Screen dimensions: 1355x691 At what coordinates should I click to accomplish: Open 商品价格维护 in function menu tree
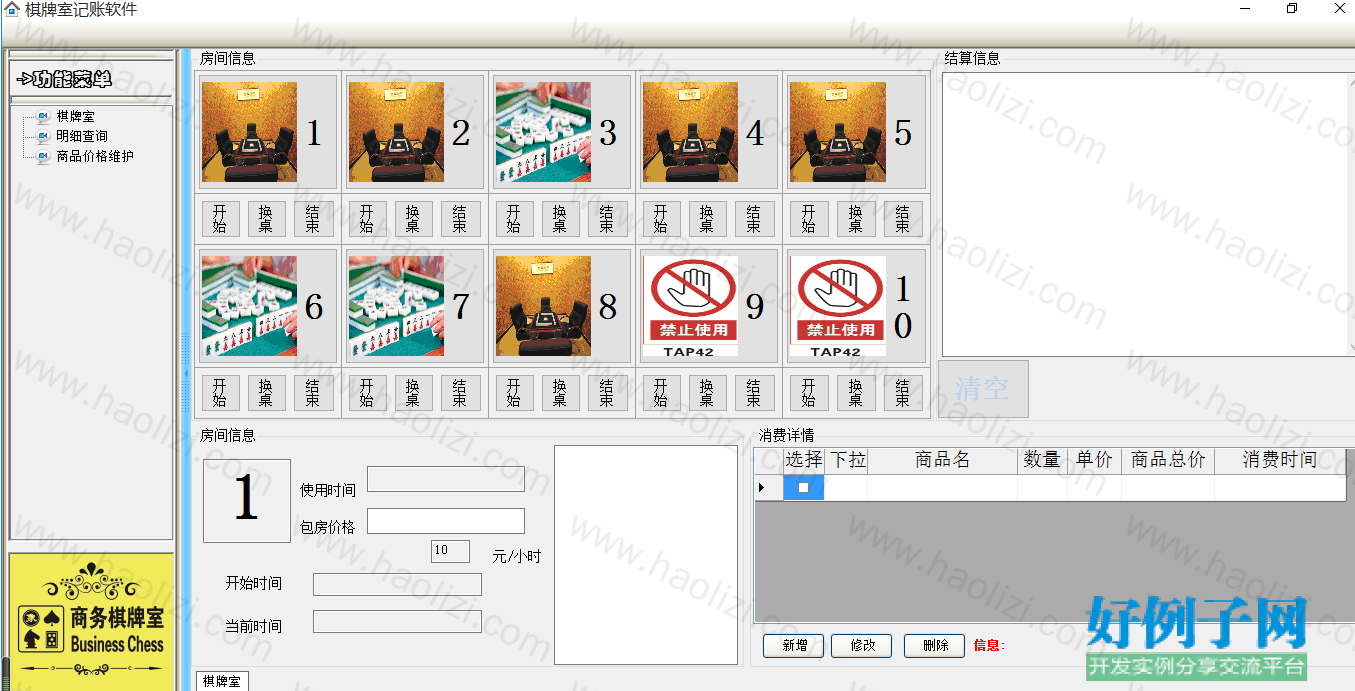(95, 156)
